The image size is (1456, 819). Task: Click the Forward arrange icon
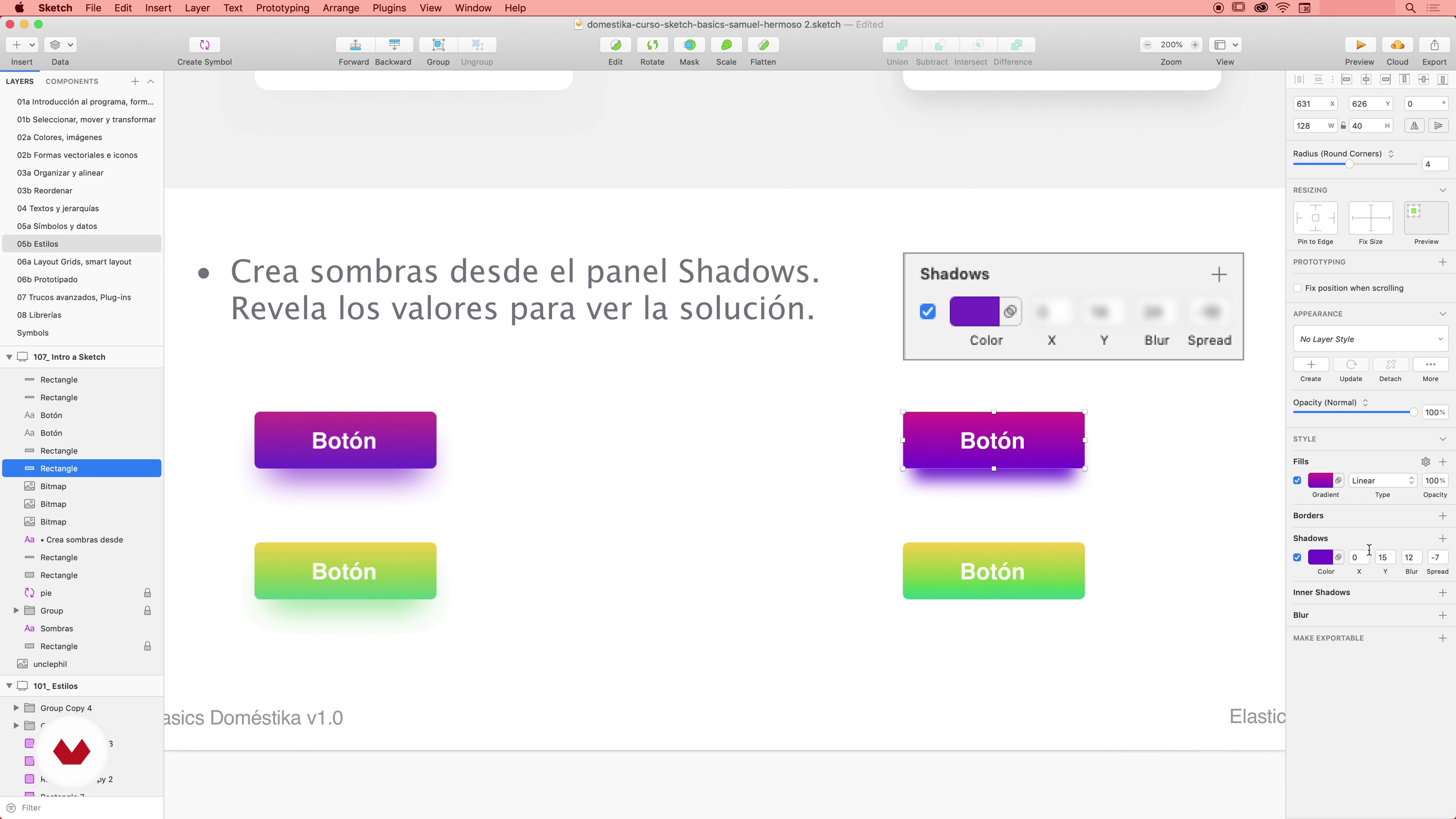tap(356, 45)
